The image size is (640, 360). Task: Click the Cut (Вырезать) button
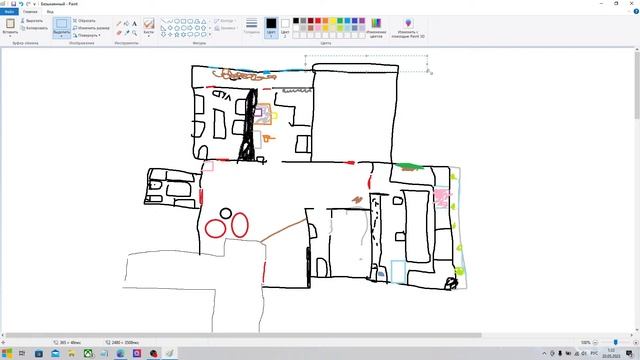[32, 20]
